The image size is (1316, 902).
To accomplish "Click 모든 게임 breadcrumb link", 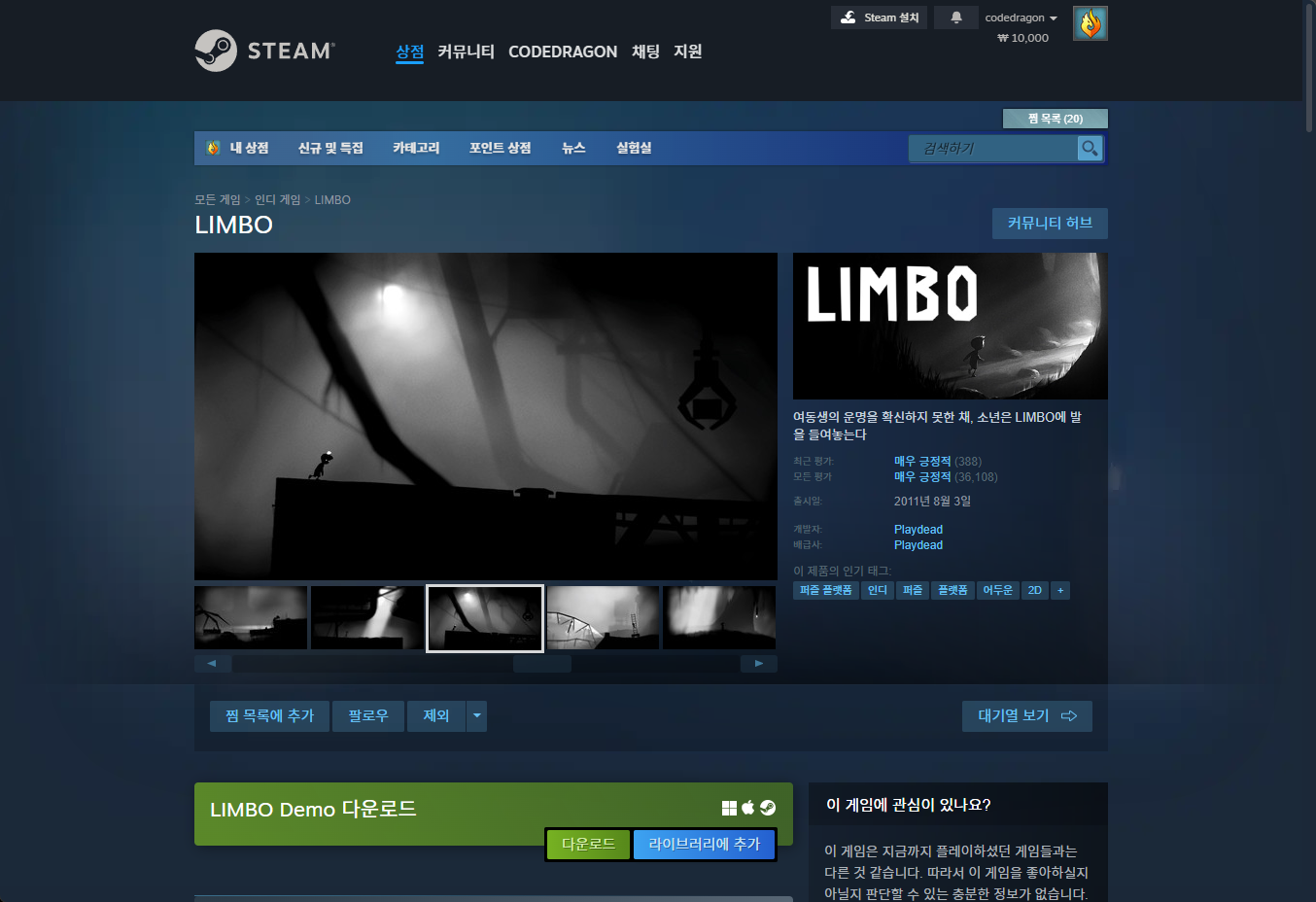I will pos(218,199).
